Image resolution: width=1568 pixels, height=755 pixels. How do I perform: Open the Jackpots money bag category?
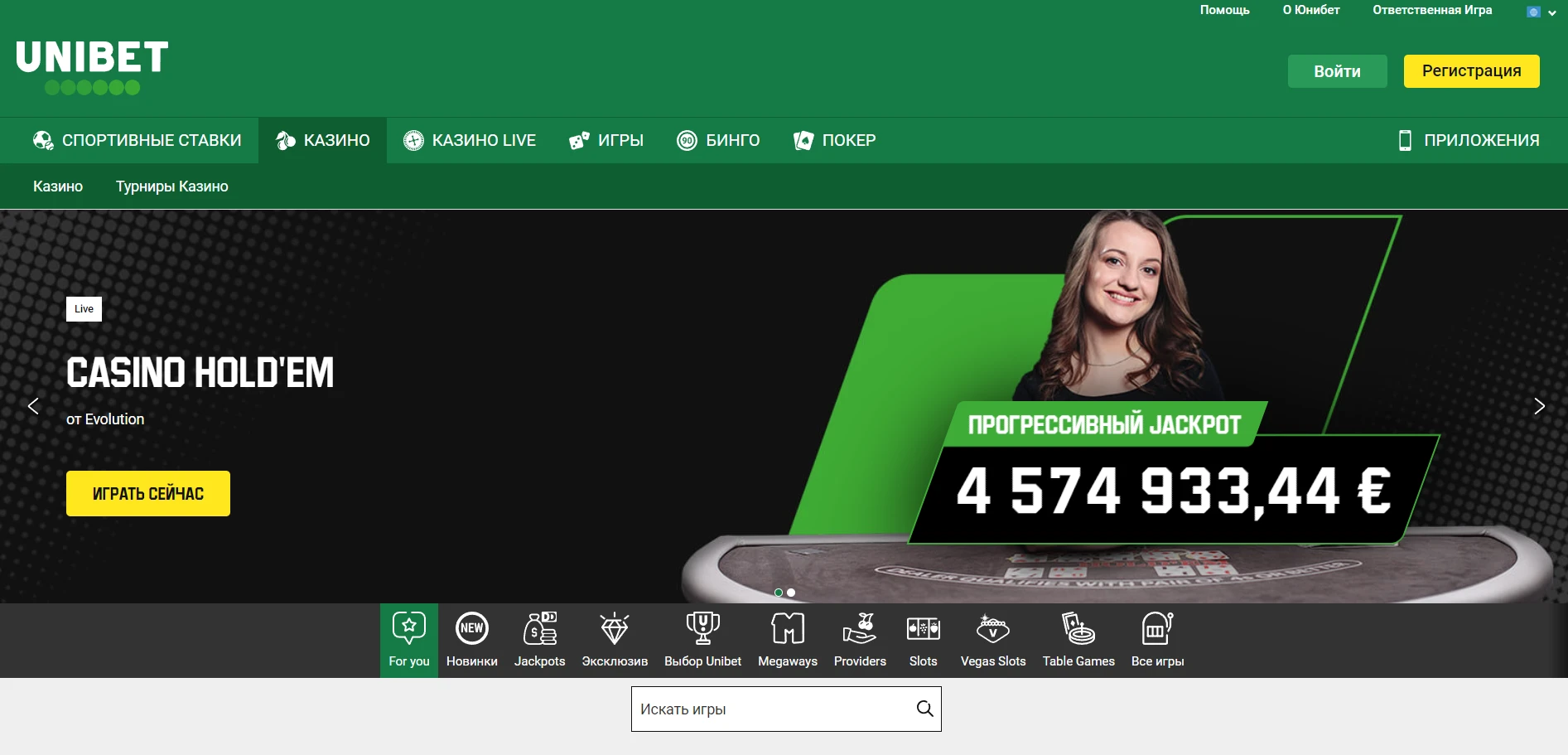(540, 641)
